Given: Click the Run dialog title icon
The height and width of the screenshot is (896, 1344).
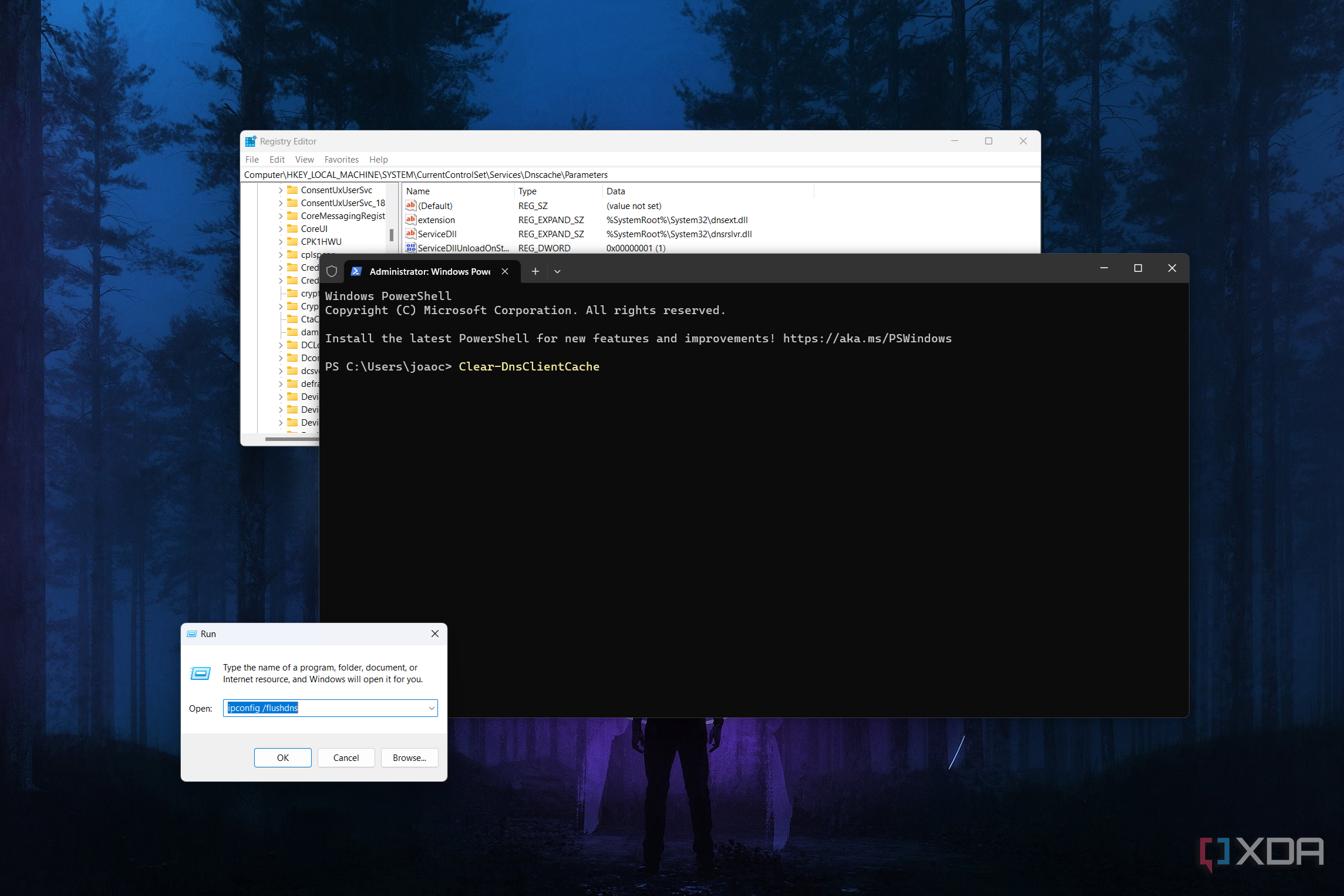Looking at the screenshot, I should [192, 634].
